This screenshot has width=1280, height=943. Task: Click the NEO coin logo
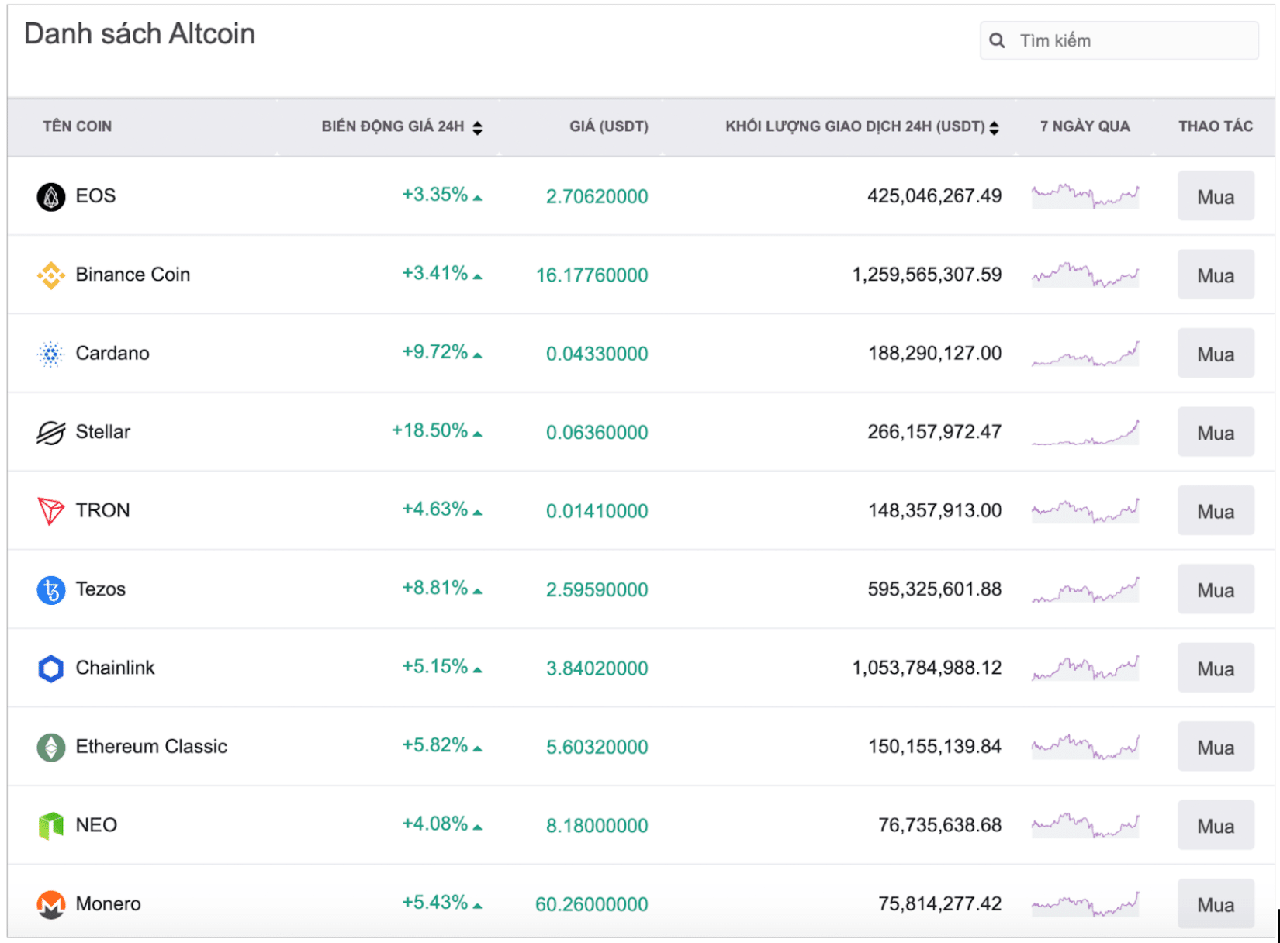point(50,826)
